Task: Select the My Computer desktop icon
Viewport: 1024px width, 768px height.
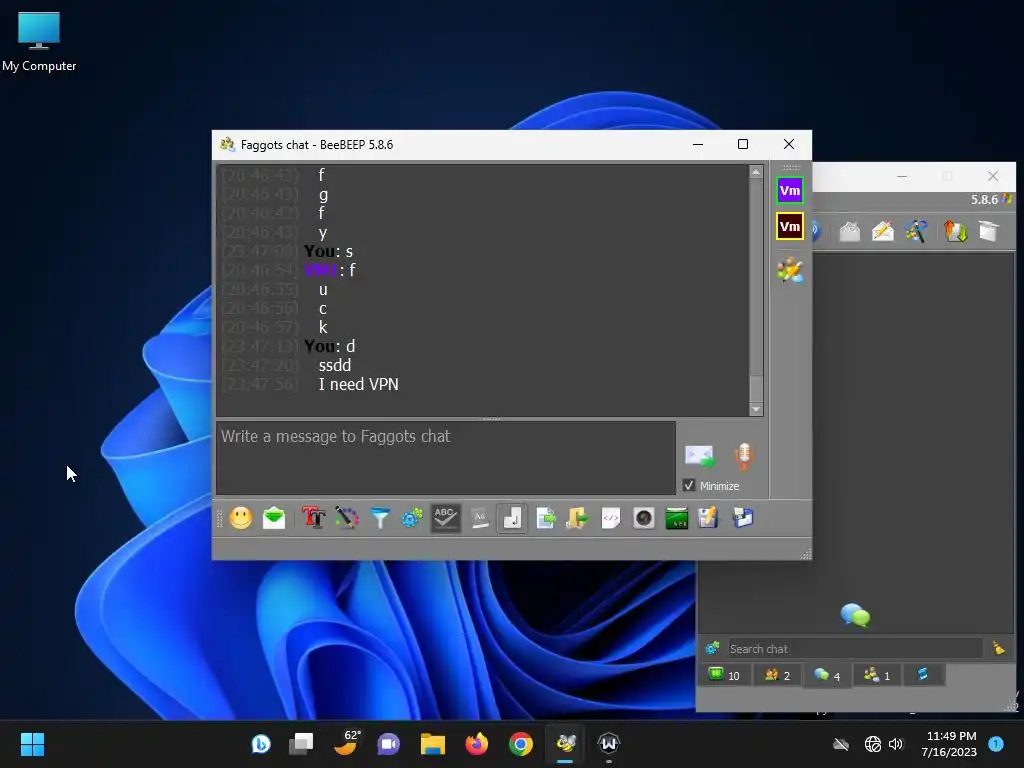Action: coord(39,42)
